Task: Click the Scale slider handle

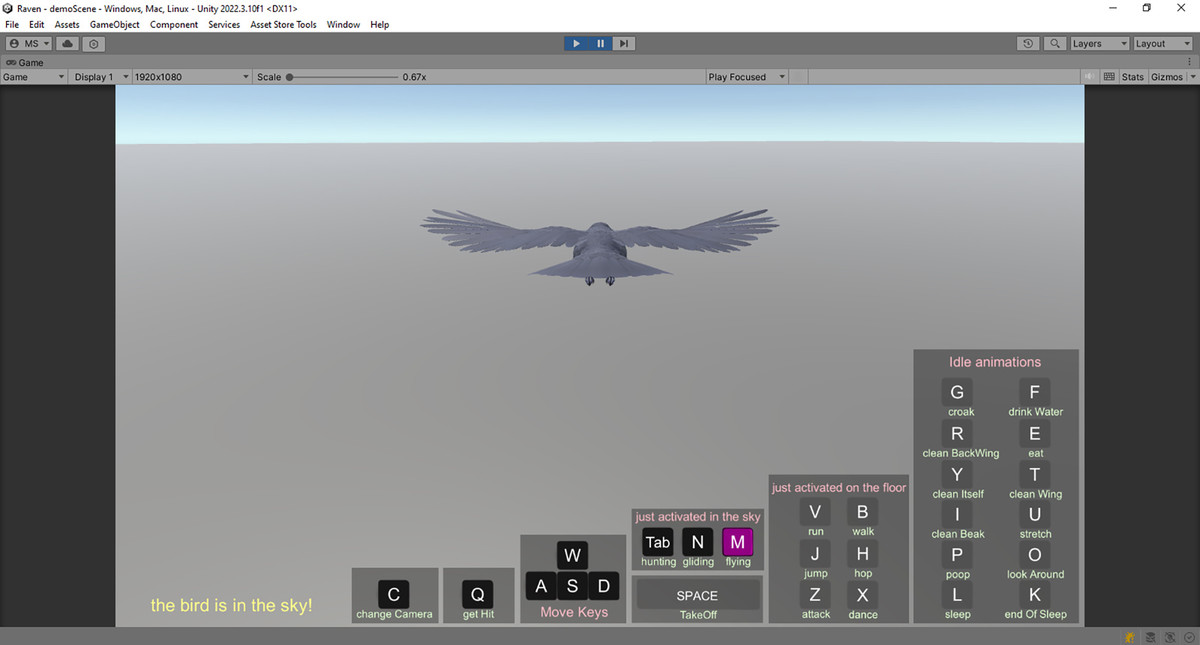Action: 290,77
